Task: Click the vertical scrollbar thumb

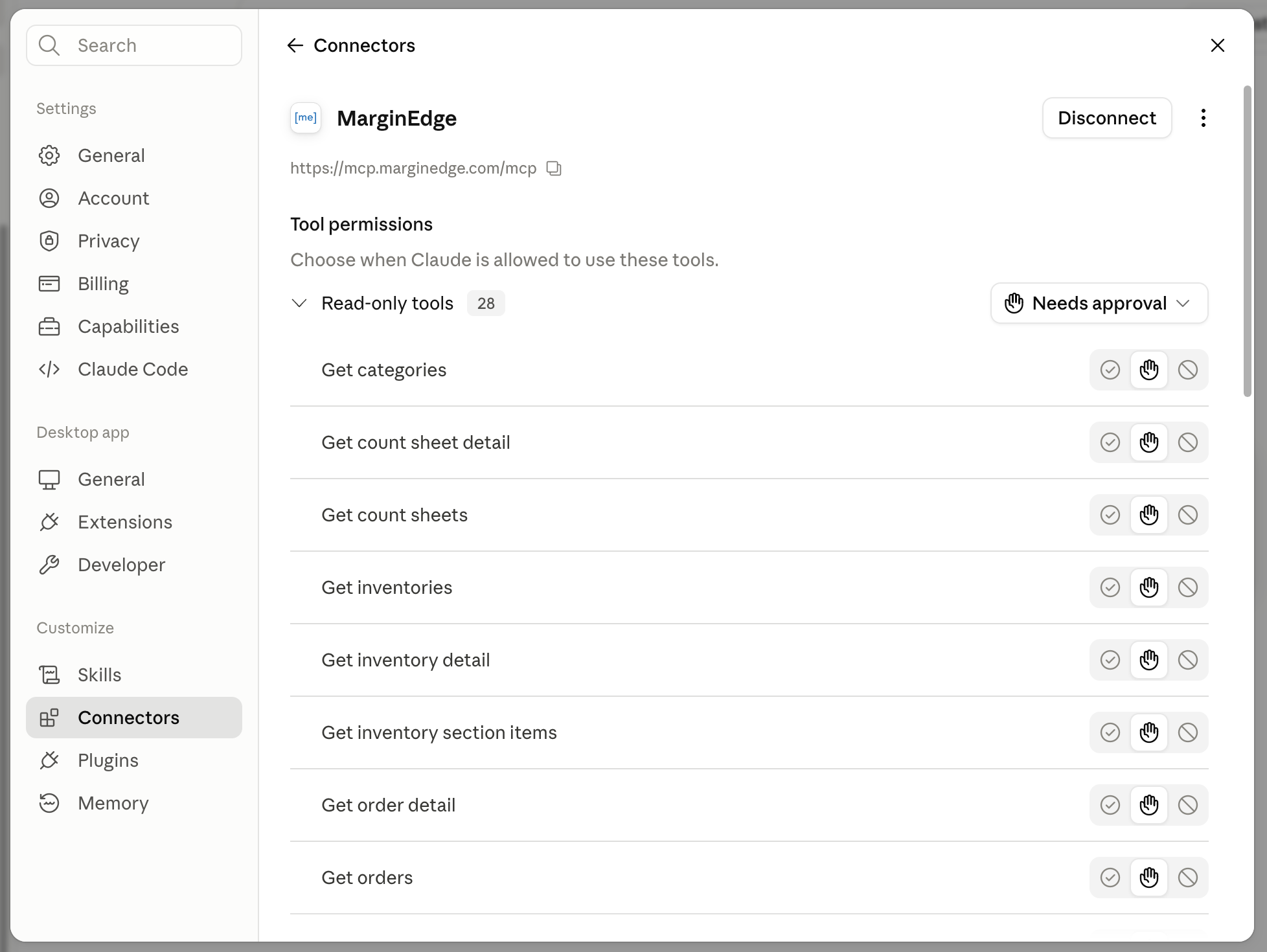Action: click(1248, 241)
